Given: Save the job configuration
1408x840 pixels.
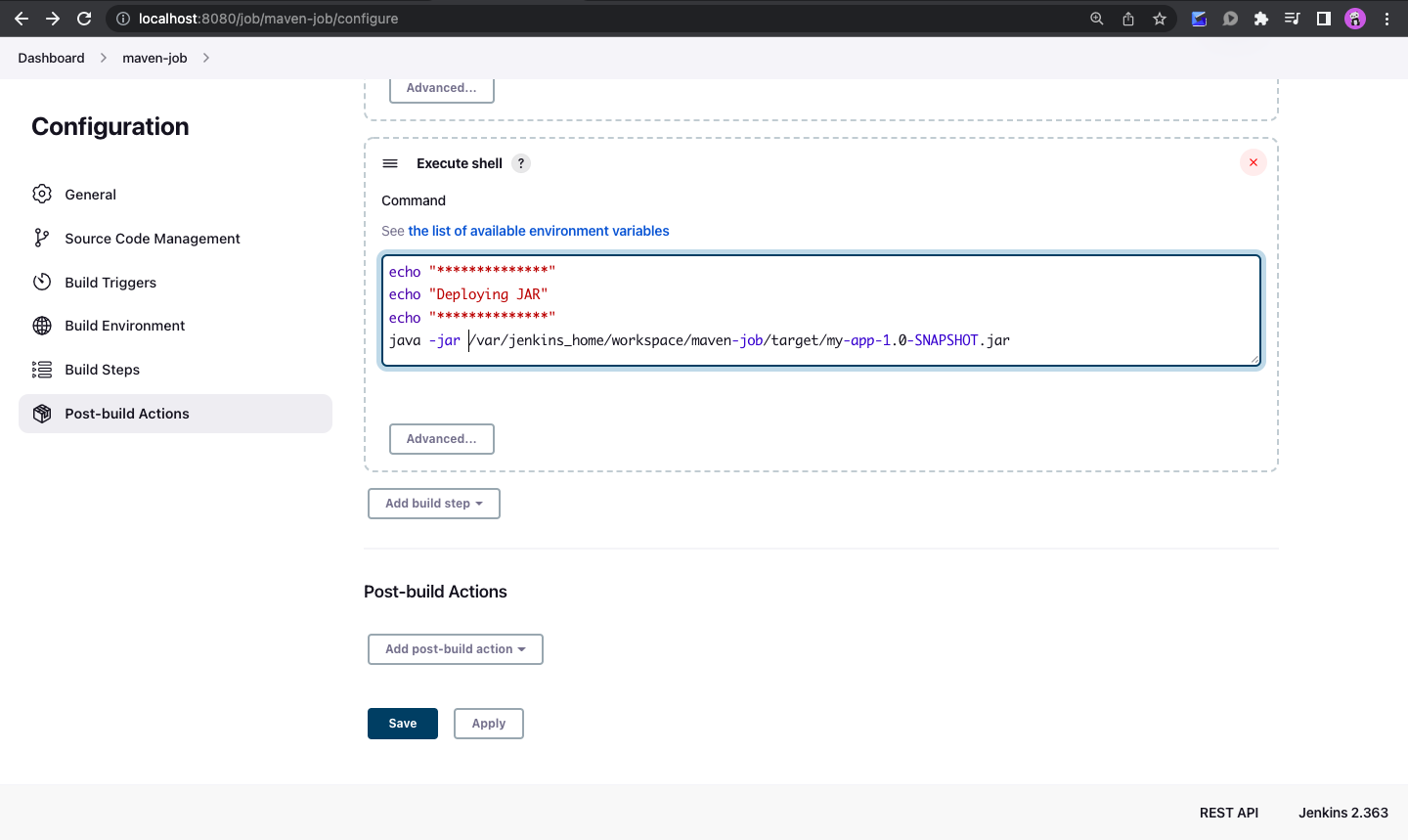Looking at the screenshot, I should click(x=402, y=723).
